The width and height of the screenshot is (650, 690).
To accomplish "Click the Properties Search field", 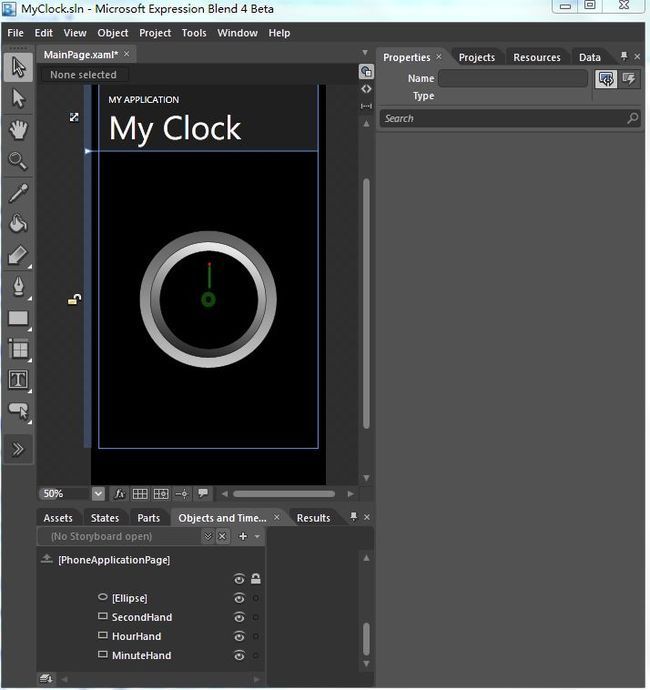I will pyautogui.click(x=510, y=118).
